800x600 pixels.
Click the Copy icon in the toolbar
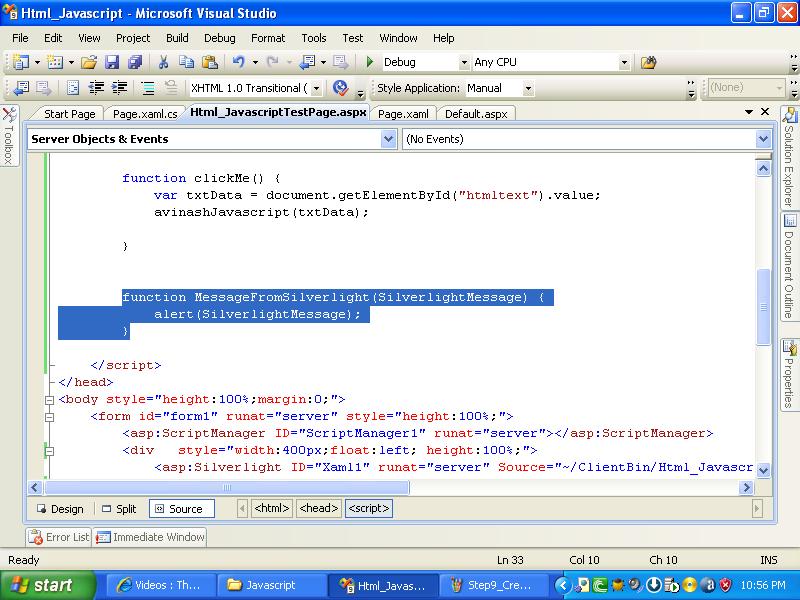[186, 62]
